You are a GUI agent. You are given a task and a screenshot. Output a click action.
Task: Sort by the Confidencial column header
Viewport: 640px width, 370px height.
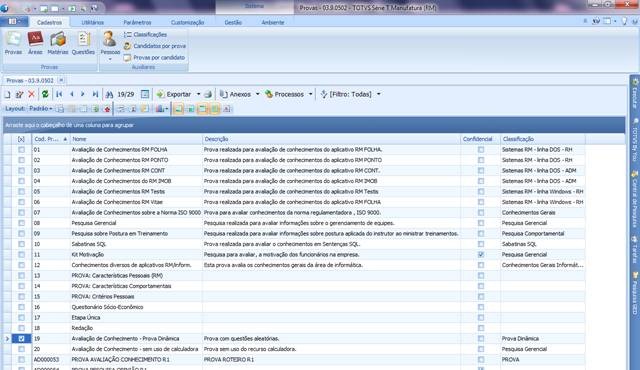pyautogui.click(x=480, y=139)
